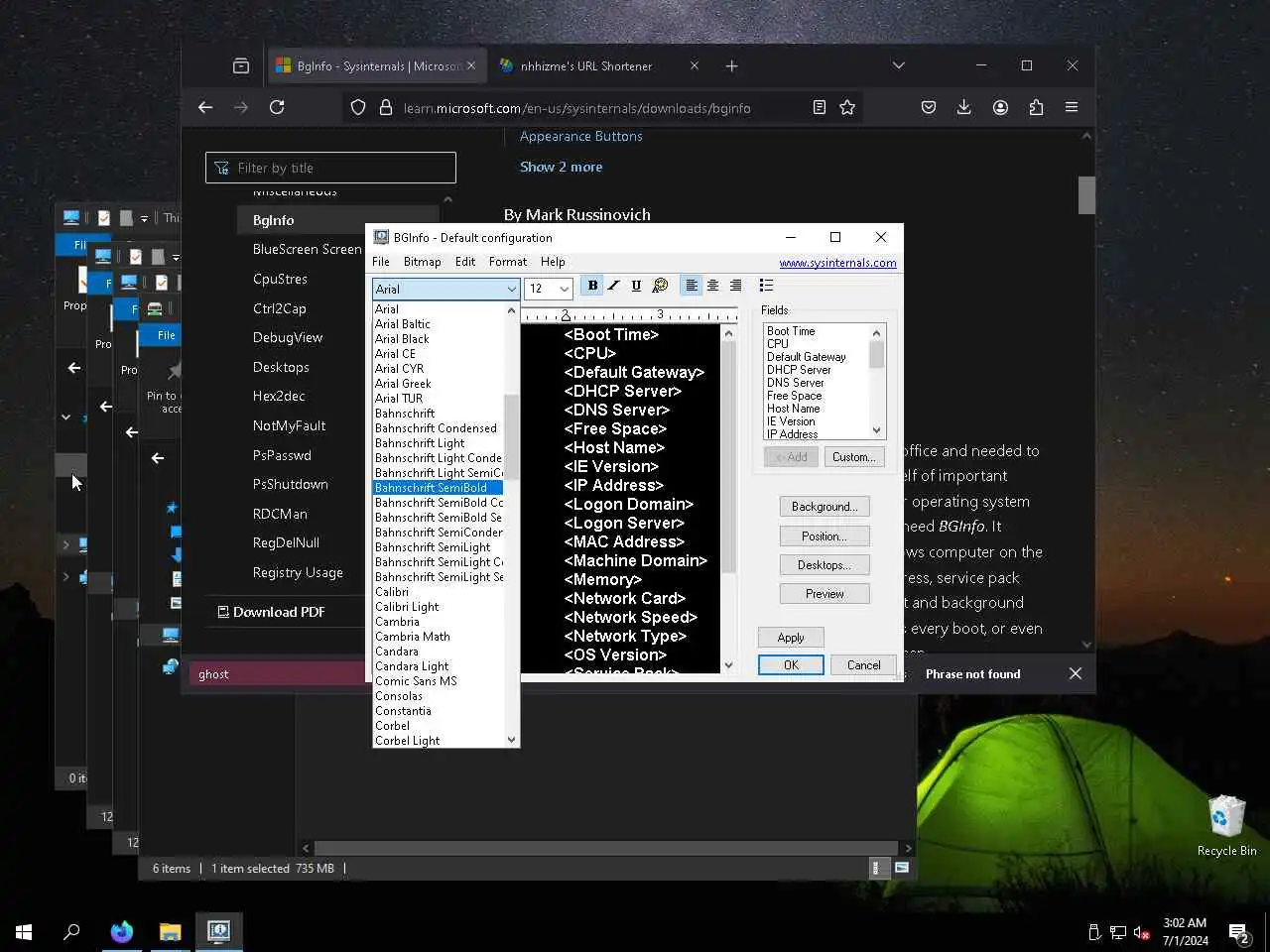This screenshot has width=1270, height=952.
Task: Open the notification center in the tray
Action: click(1238, 932)
